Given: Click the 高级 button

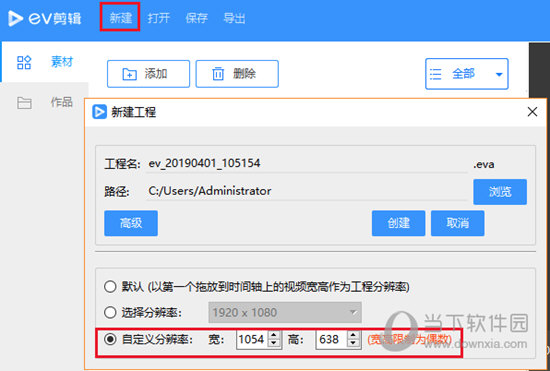Looking at the screenshot, I should pos(131,223).
